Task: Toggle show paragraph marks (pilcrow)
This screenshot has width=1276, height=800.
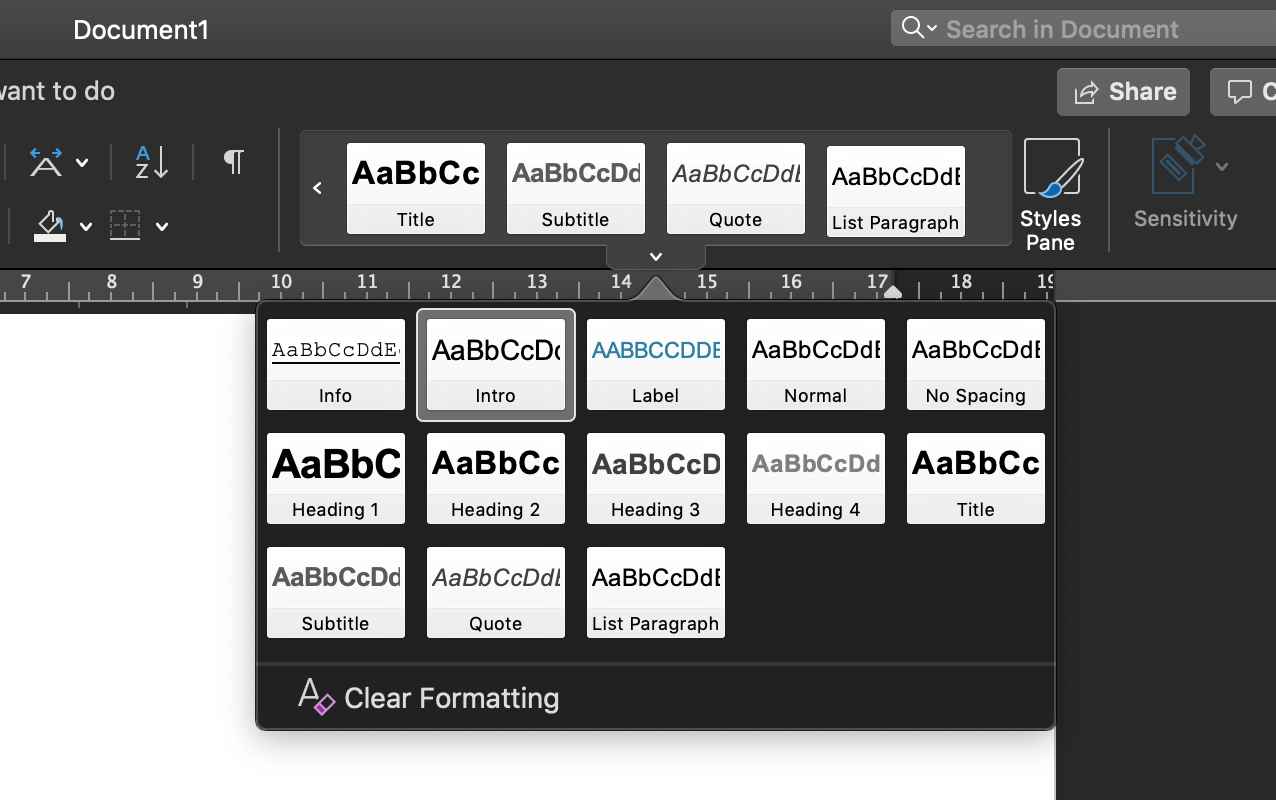Action: pyautogui.click(x=233, y=161)
